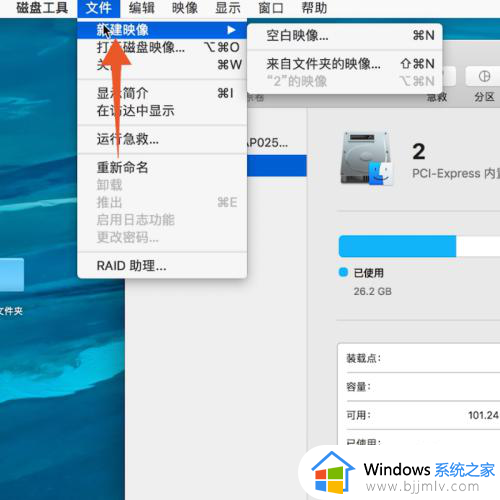
Task: Click the 26.2 GB used value
Action: coord(373,291)
